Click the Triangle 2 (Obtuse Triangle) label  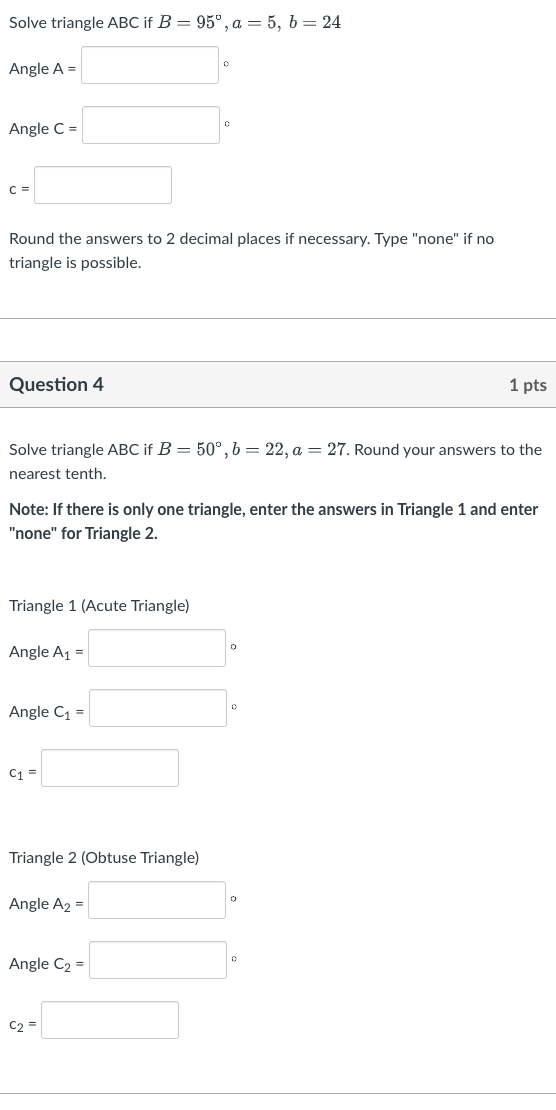pyautogui.click(x=104, y=858)
